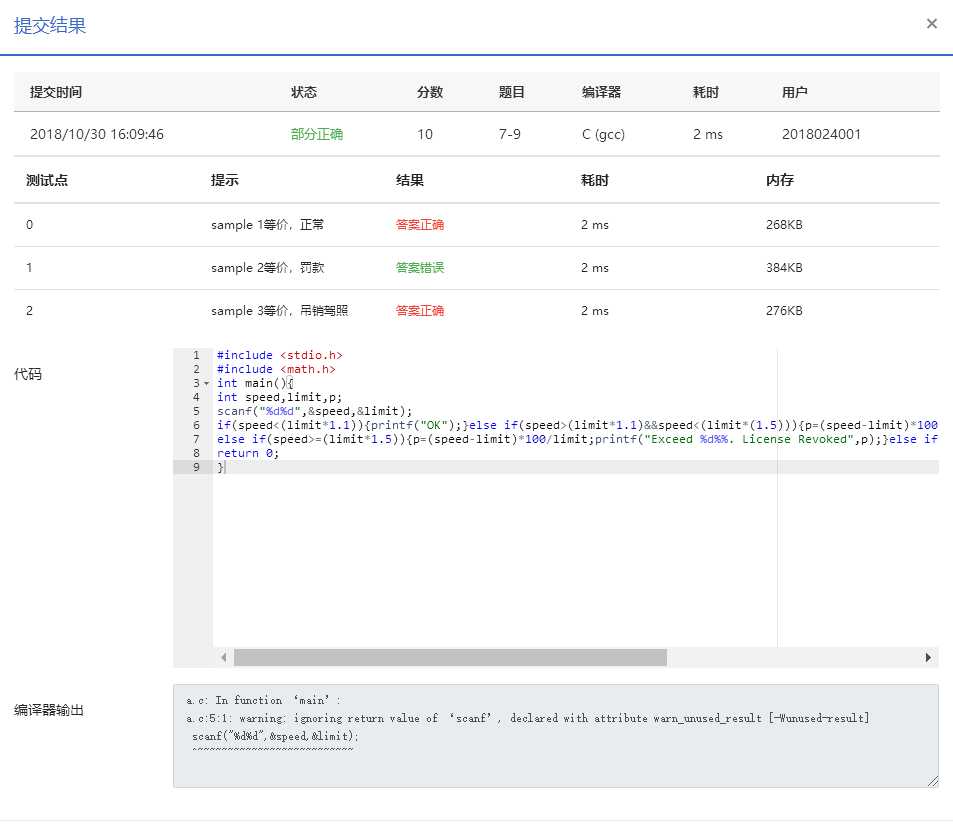953x830 pixels.
Task: Click the 编译器 column header
Action: 601,92
